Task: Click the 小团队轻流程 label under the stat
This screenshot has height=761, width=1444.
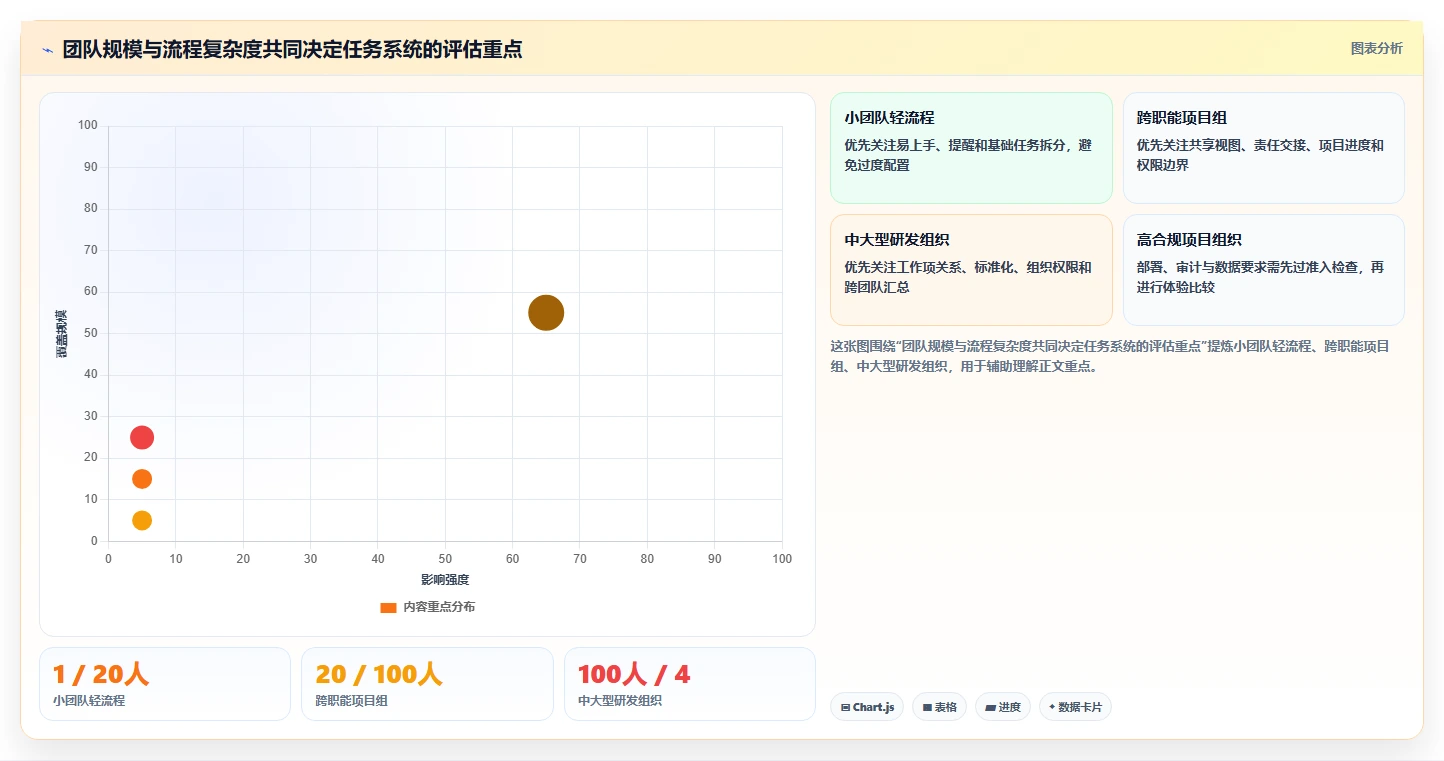Action: tap(89, 701)
